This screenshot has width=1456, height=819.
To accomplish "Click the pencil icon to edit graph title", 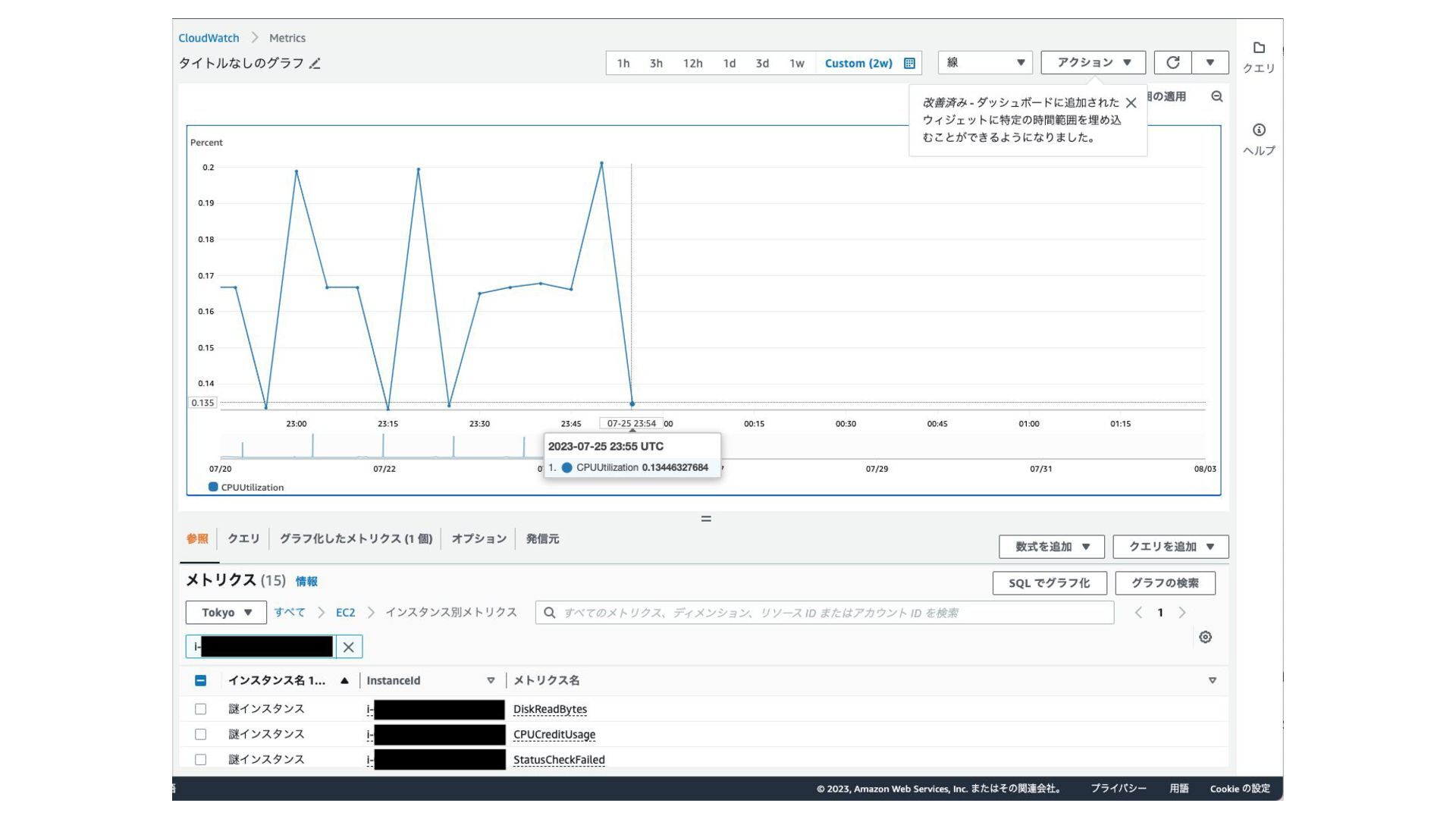I will [315, 64].
